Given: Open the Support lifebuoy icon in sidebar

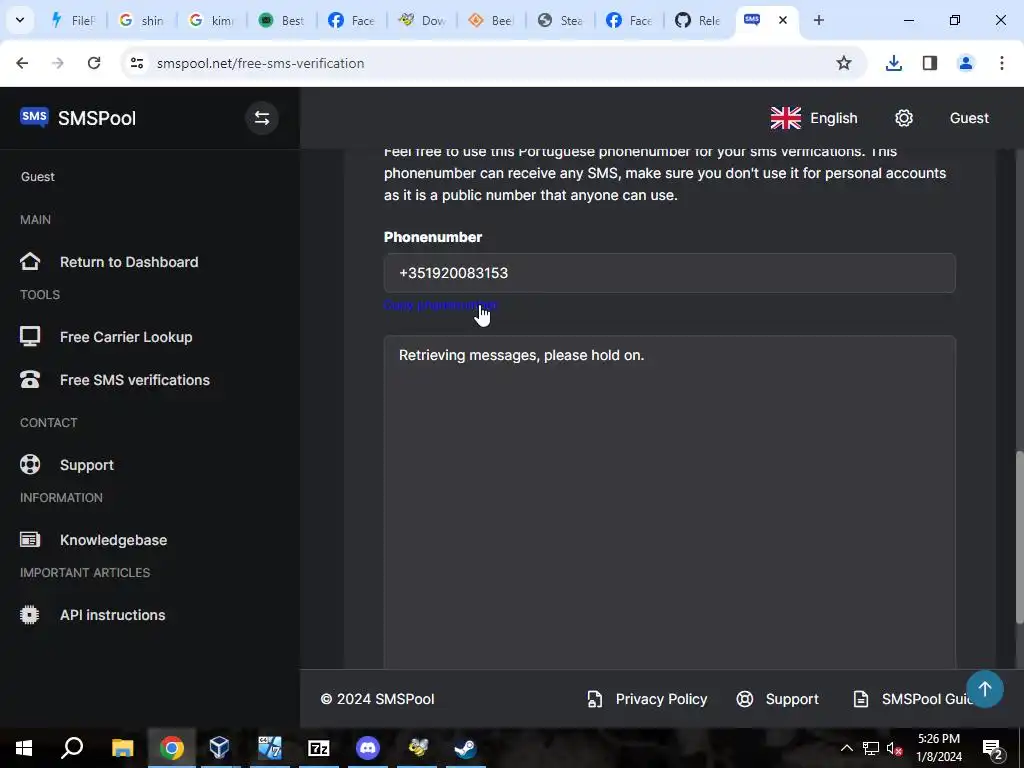Looking at the screenshot, I should click(x=30, y=464).
